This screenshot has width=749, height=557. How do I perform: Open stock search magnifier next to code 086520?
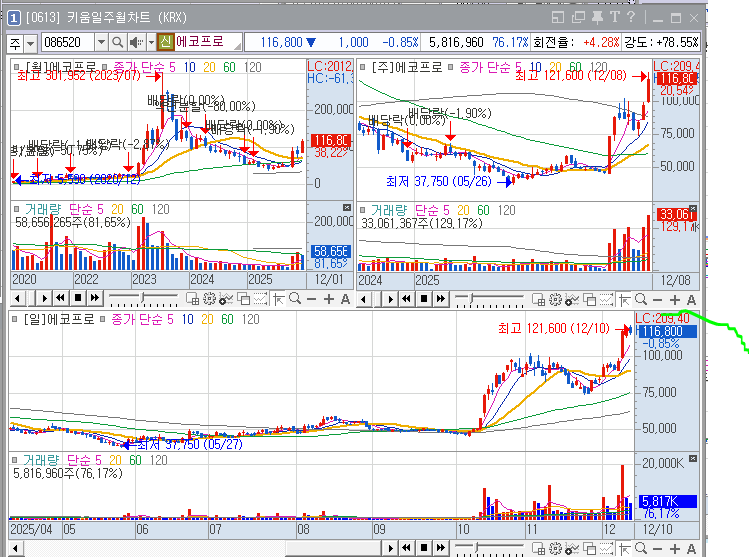point(117,43)
